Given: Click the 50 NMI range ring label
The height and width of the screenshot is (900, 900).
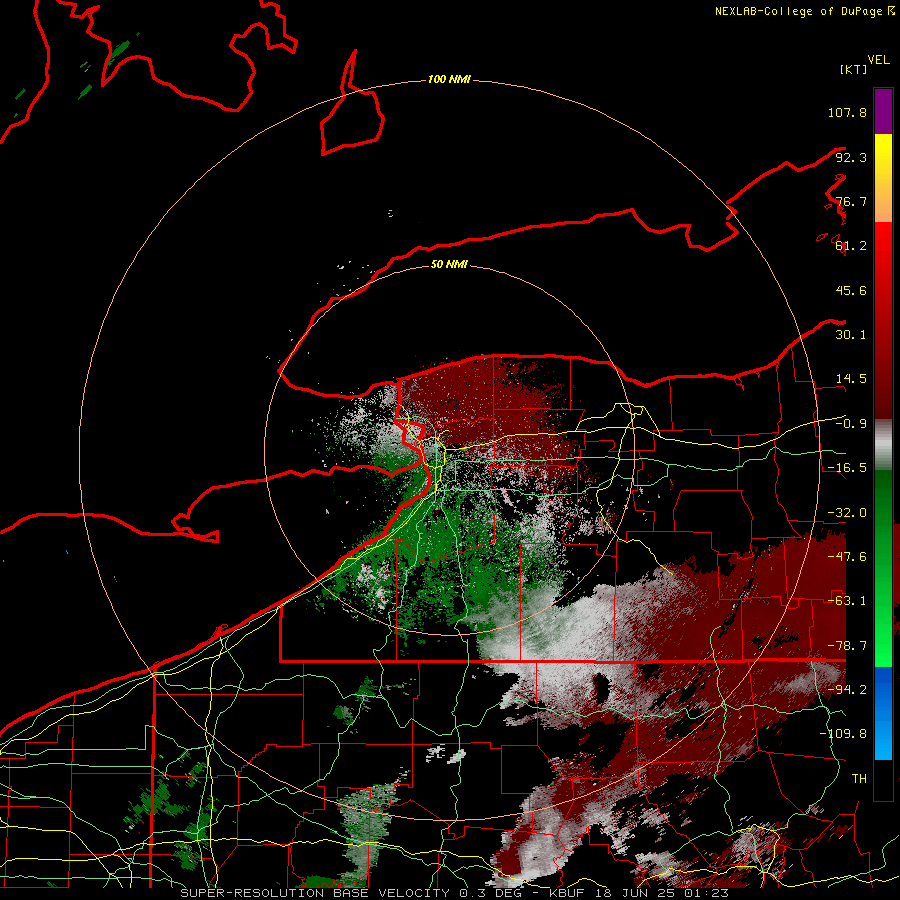Looking at the screenshot, I should [x=449, y=265].
